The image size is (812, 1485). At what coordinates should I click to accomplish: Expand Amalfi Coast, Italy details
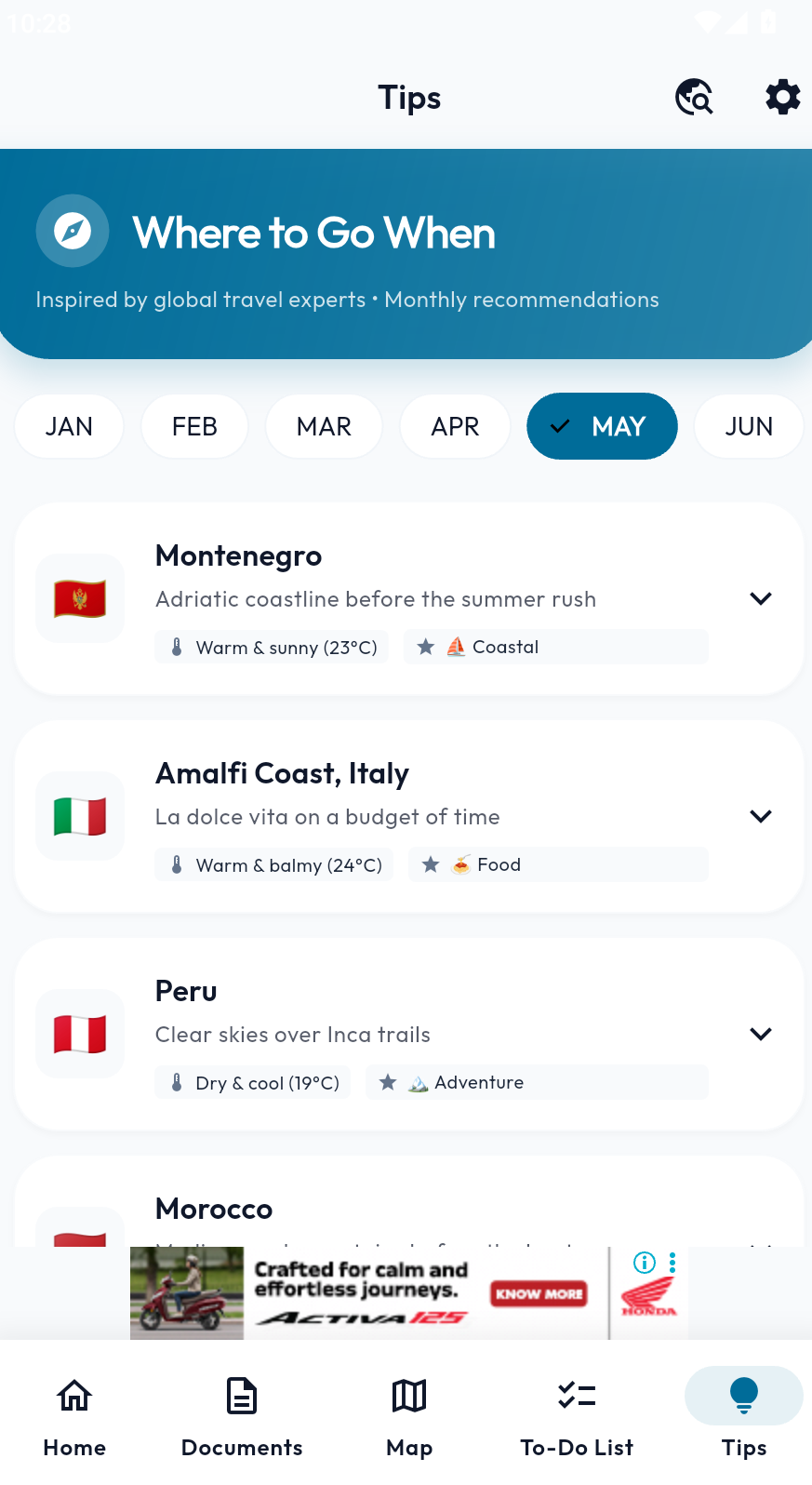point(761,816)
